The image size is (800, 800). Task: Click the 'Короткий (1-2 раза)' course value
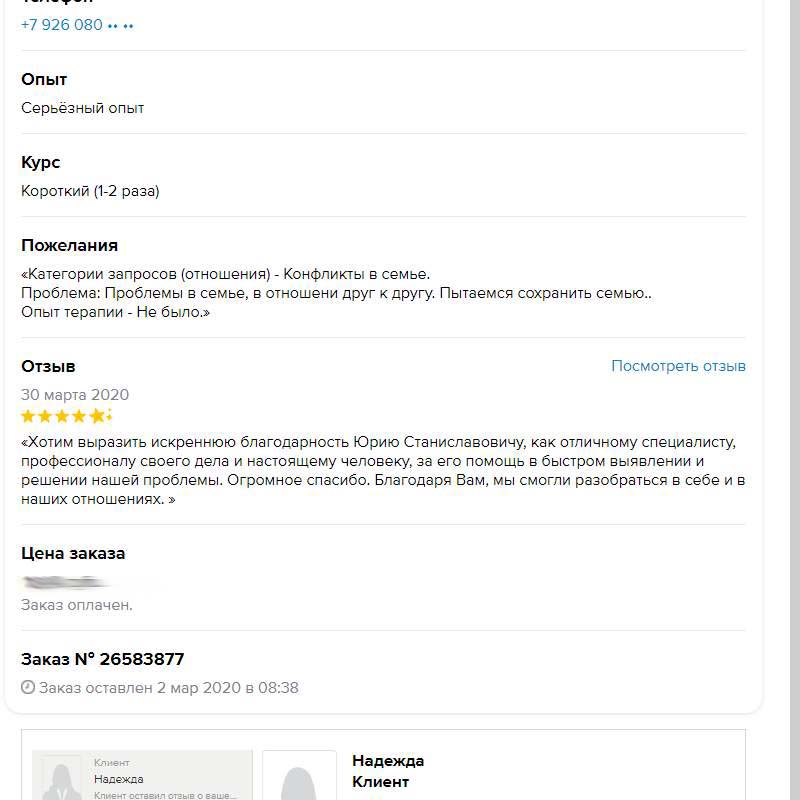[x=90, y=191]
